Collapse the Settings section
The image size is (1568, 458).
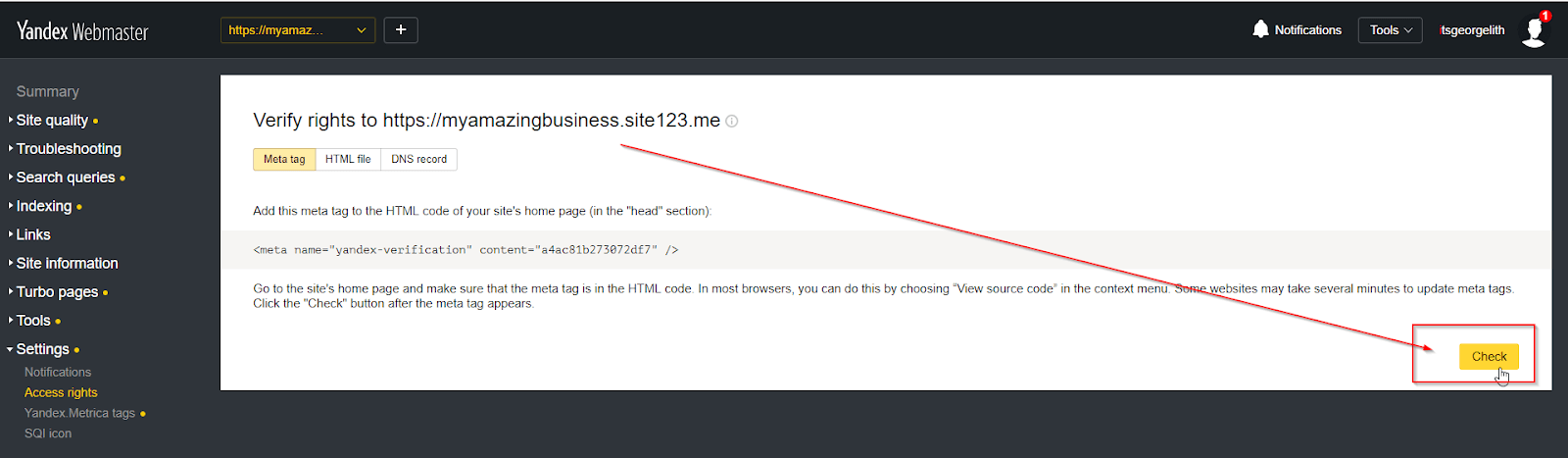(42, 349)
